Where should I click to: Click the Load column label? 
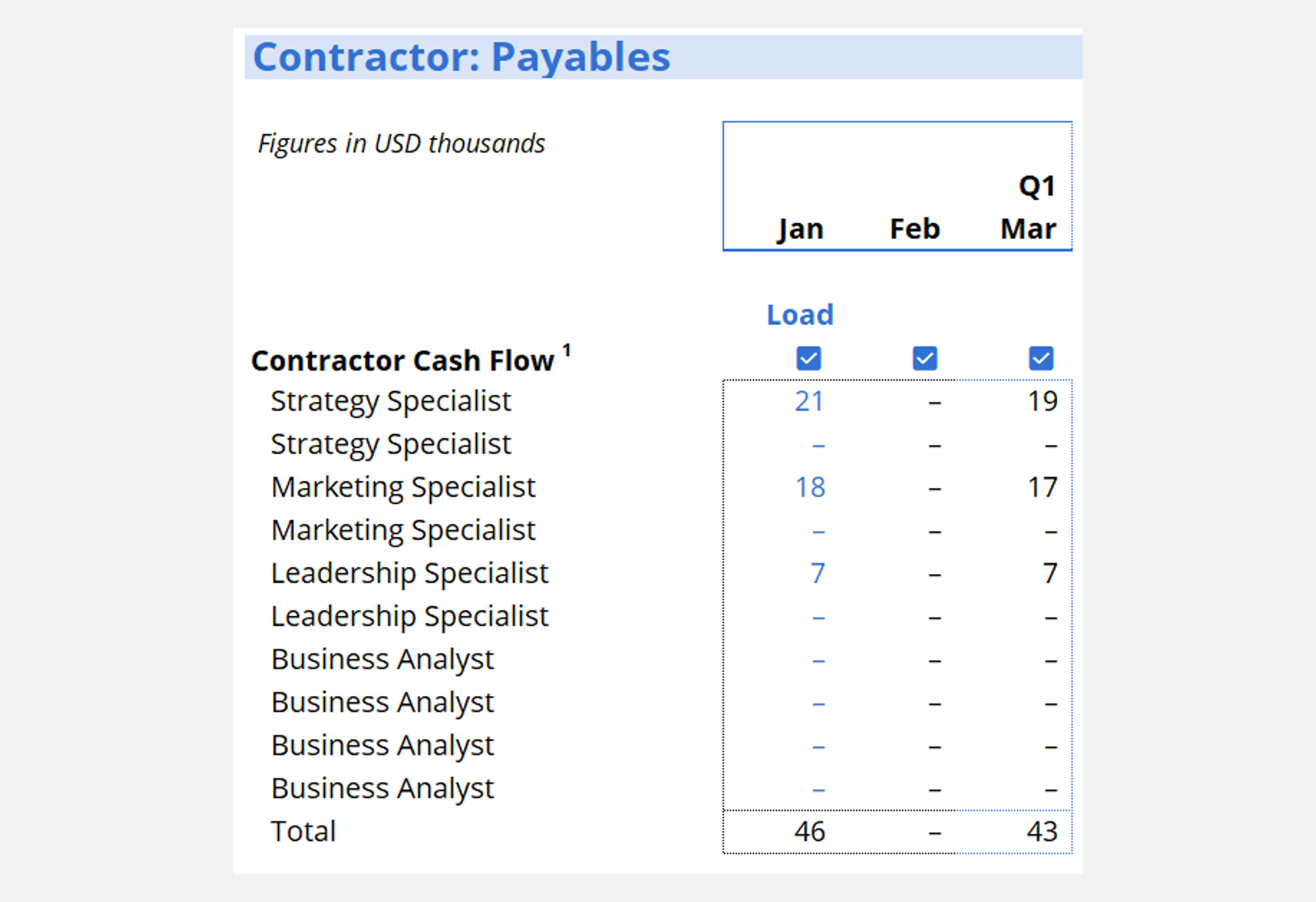(x=800, y=315)
